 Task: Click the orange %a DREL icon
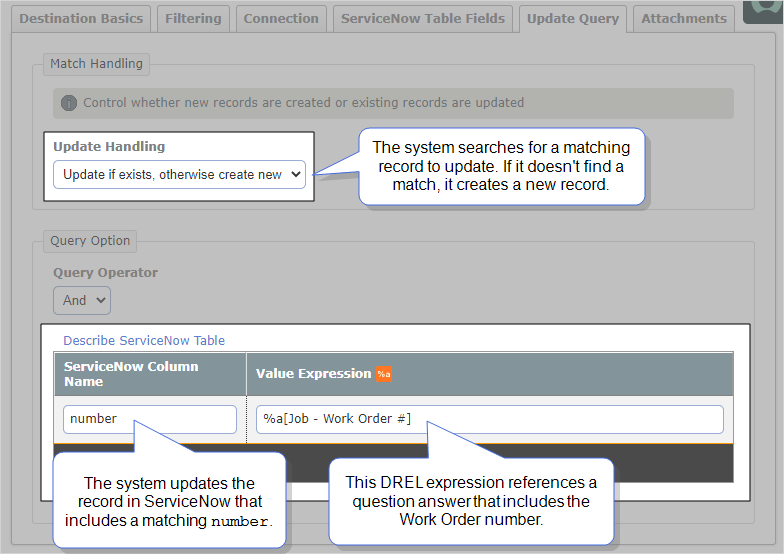(384, 374)
